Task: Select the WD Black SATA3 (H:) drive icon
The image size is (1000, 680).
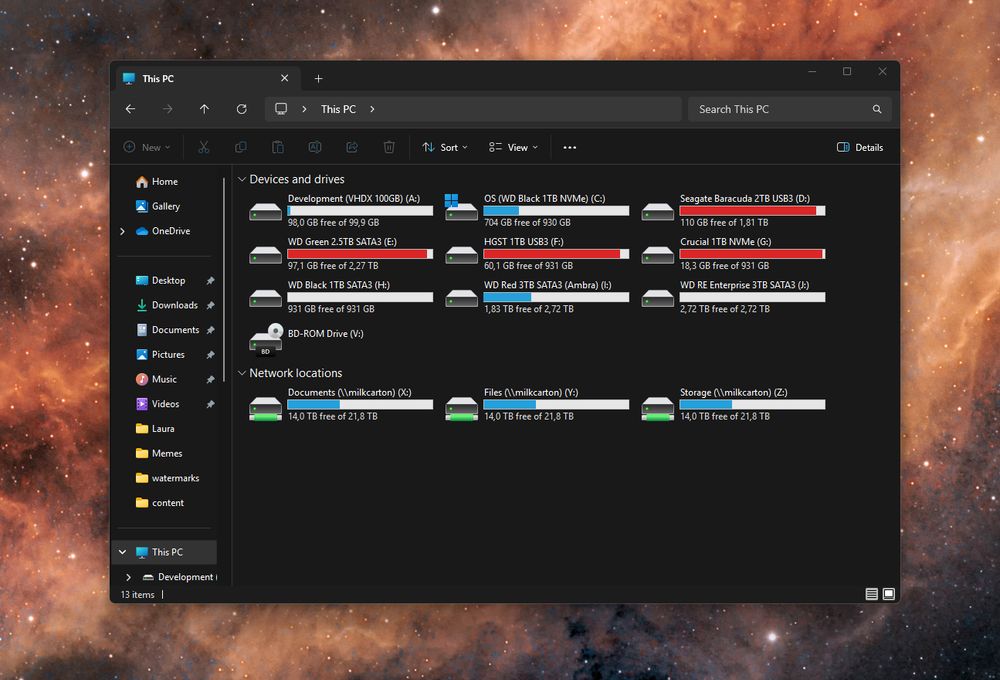Action: (265, 297)
